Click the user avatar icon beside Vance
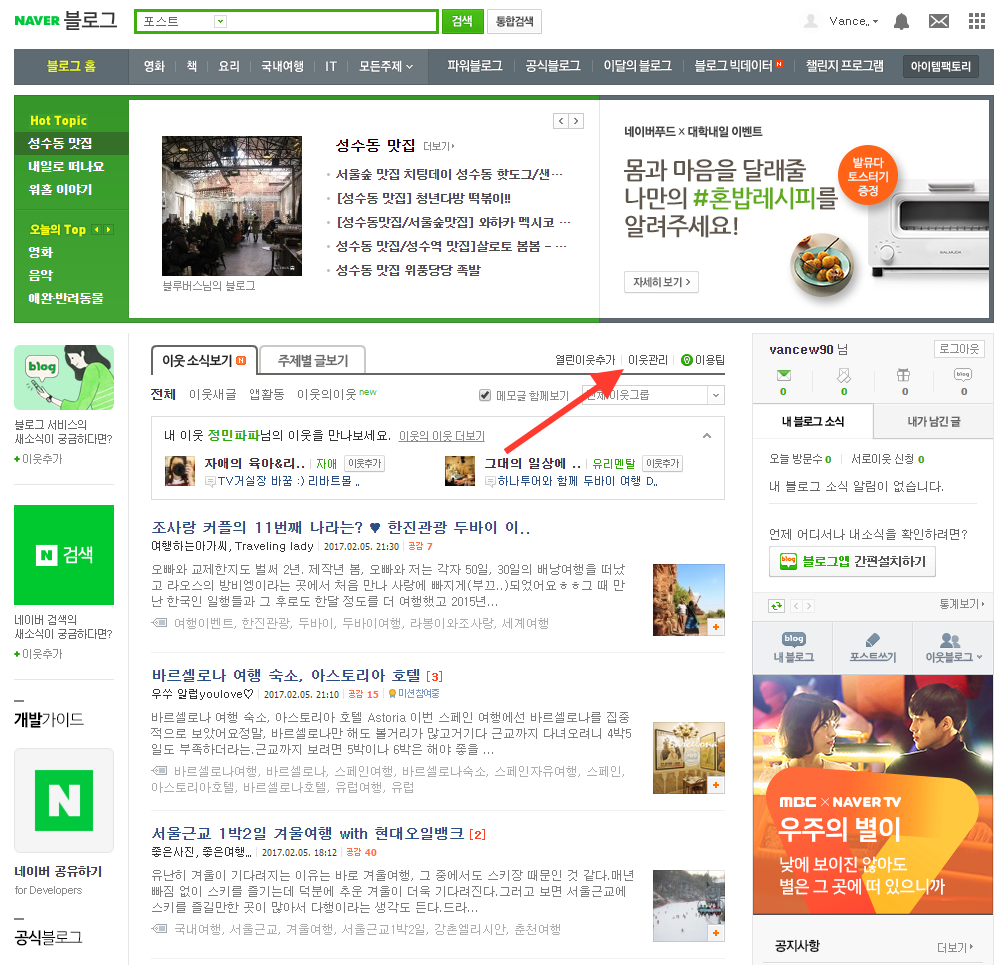Image resolution: width=1008 pixels, height=974 pixels. 811,21
